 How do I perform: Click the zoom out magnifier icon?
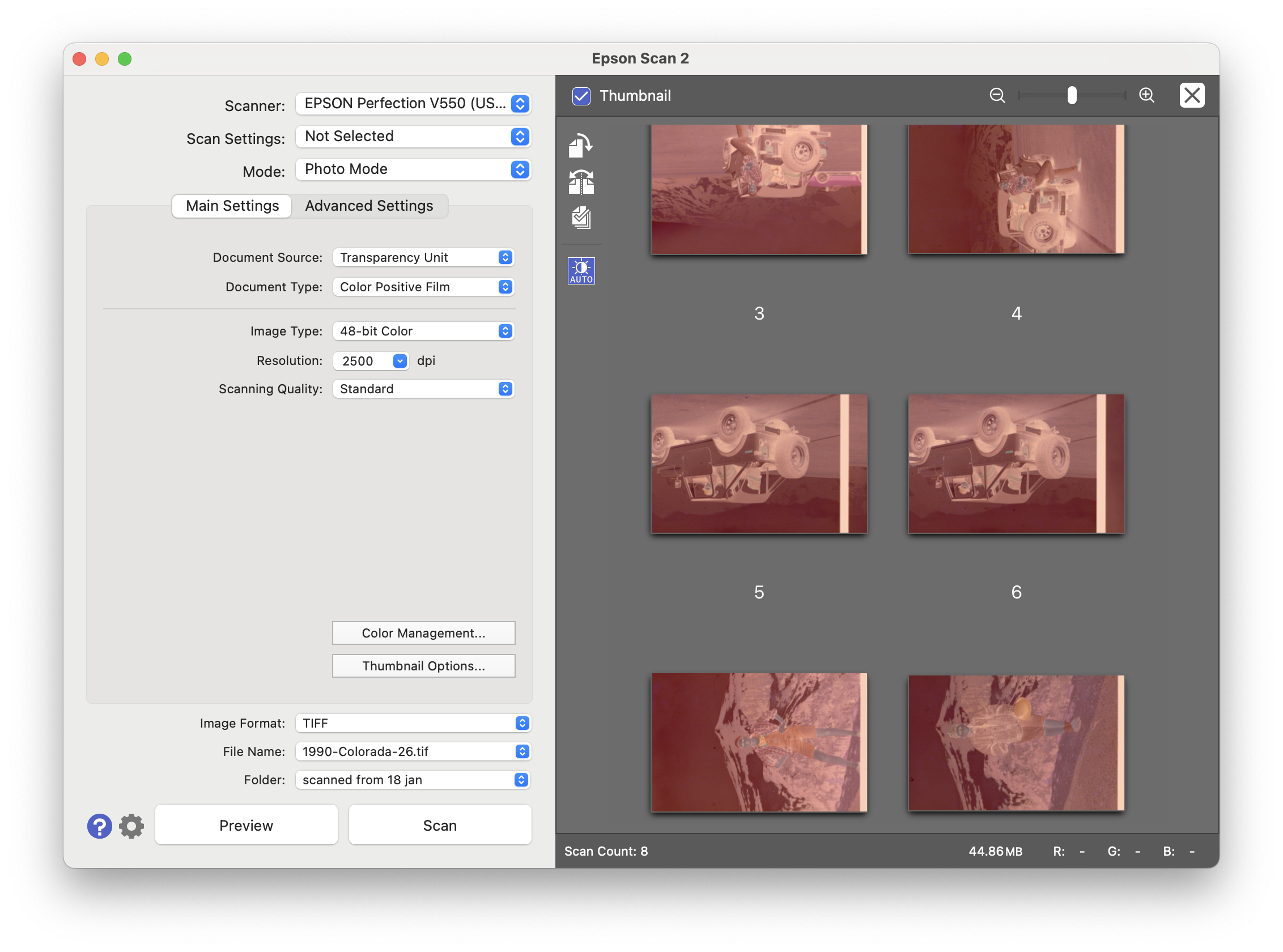(997, 96)
